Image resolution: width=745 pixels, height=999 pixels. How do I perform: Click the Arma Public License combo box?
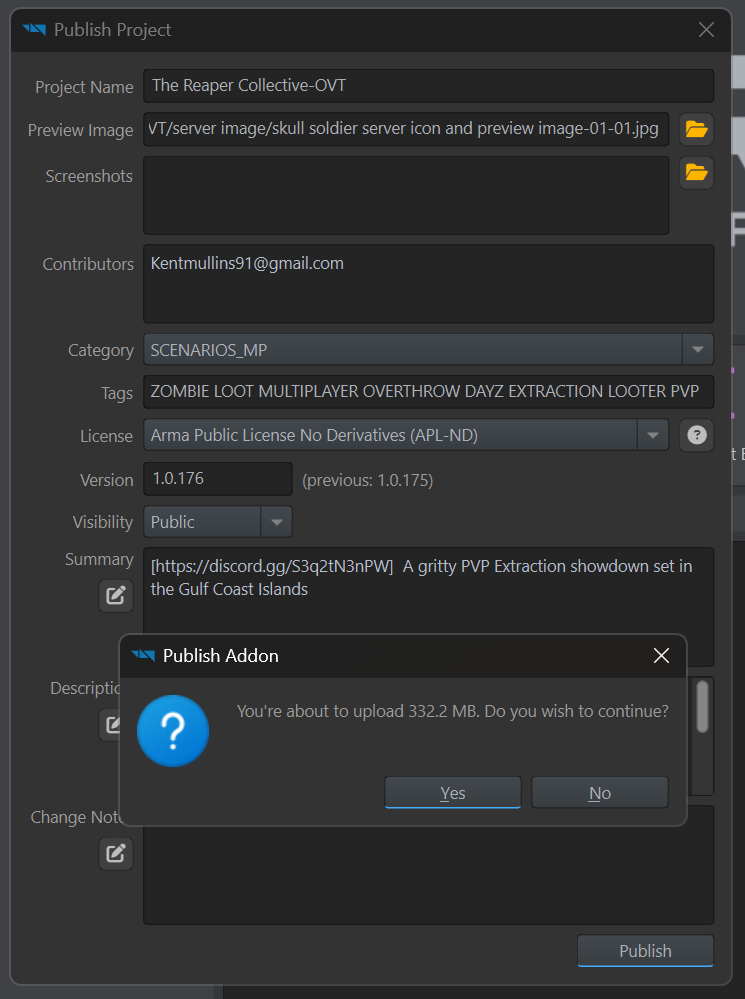point(406,435)
